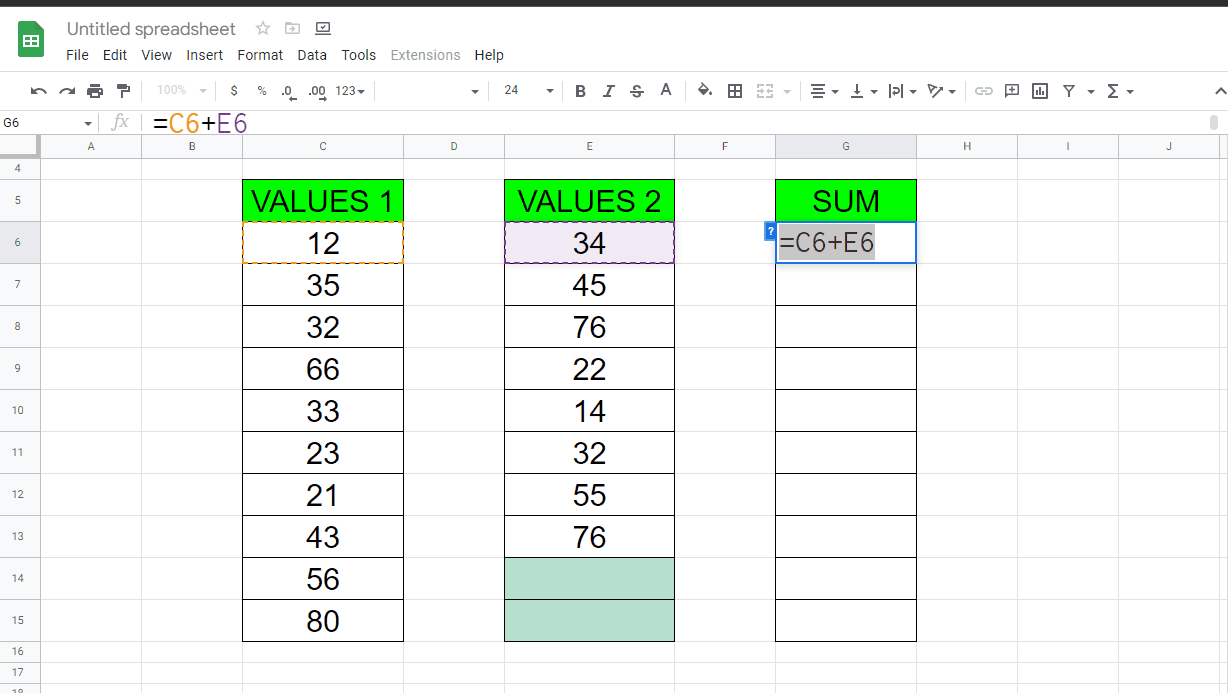Click the Help menu link
The image size is (1228, 693).
coord(489,55)
